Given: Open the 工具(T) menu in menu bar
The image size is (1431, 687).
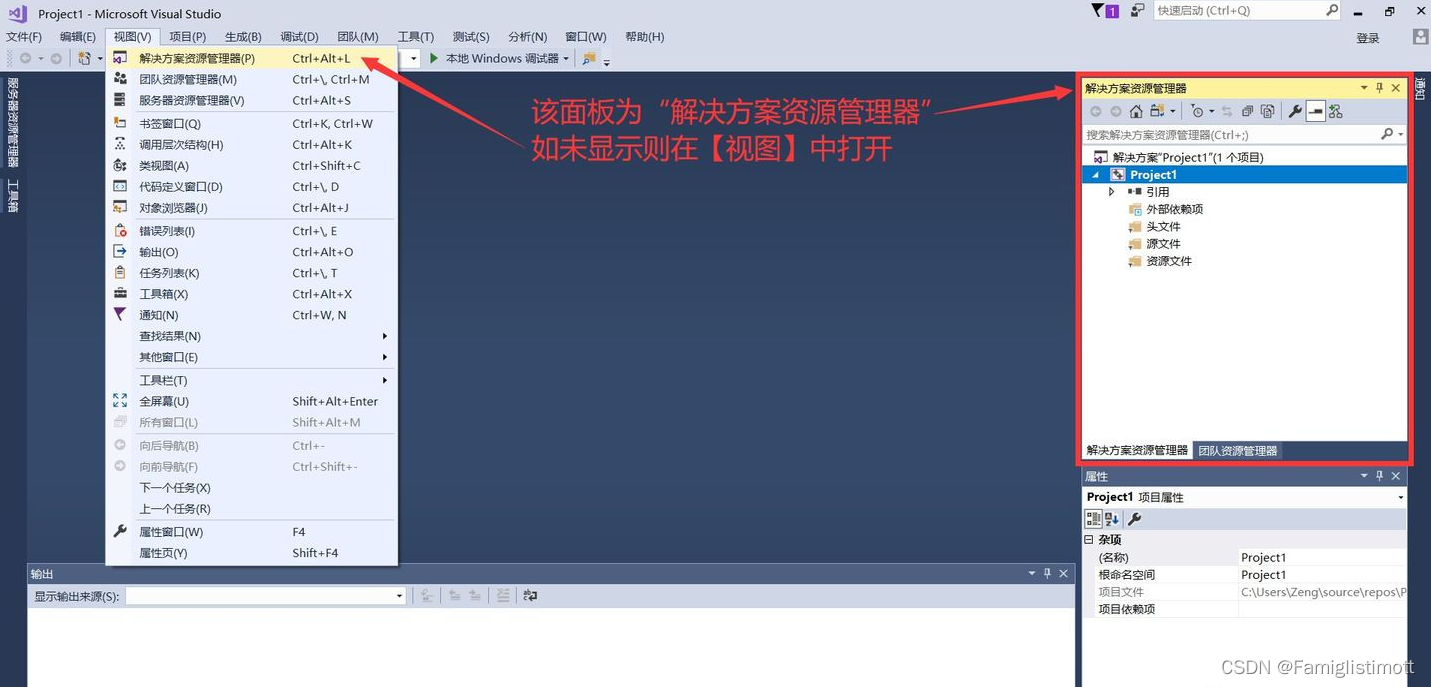Looking at the screenshot, I should 415,37.
